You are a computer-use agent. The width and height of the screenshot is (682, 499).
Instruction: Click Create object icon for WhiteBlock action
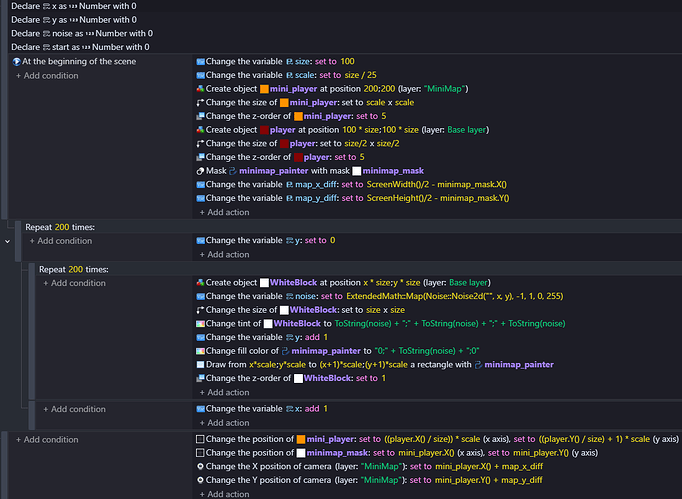point(201,283)
